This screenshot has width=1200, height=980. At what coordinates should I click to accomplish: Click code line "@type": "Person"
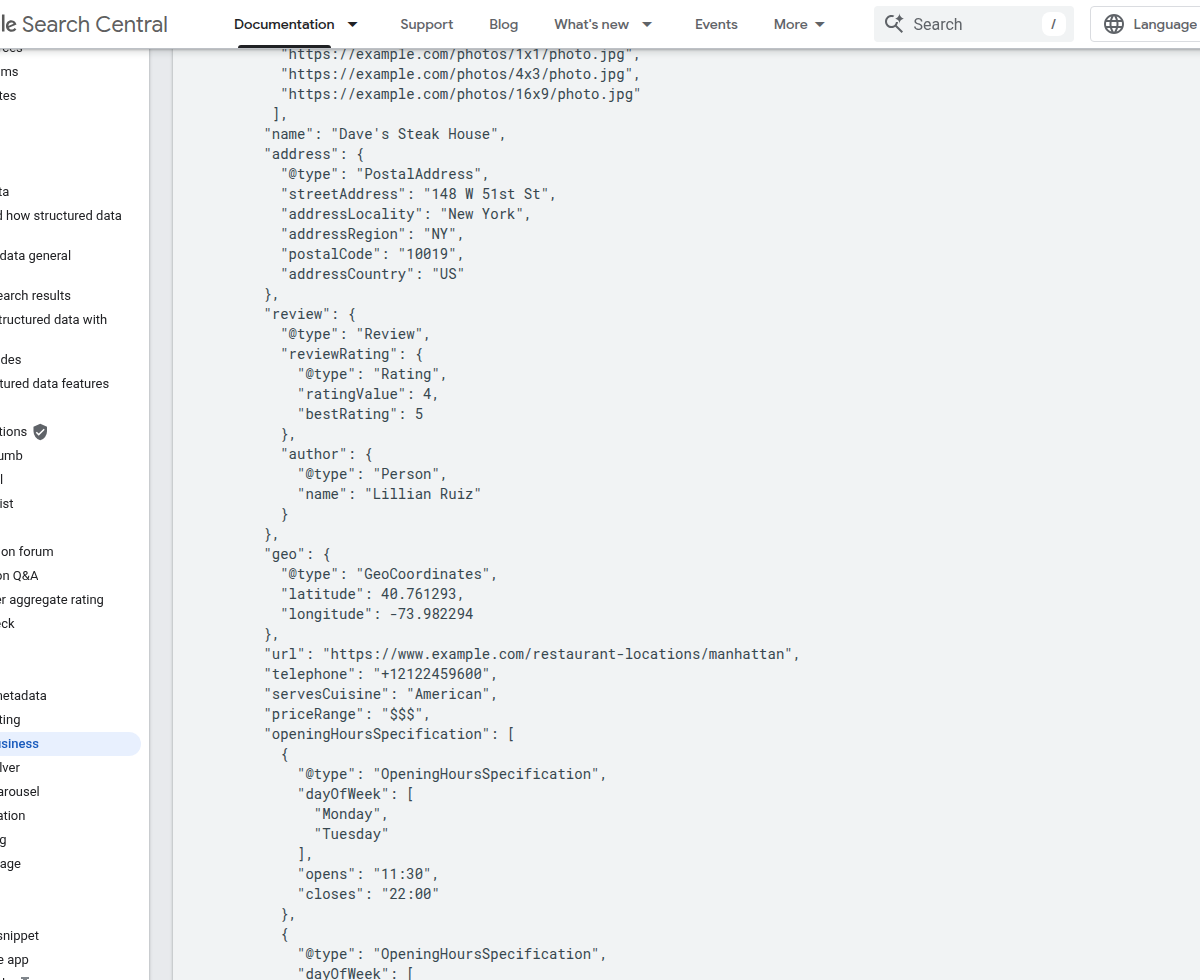[372, 474]
